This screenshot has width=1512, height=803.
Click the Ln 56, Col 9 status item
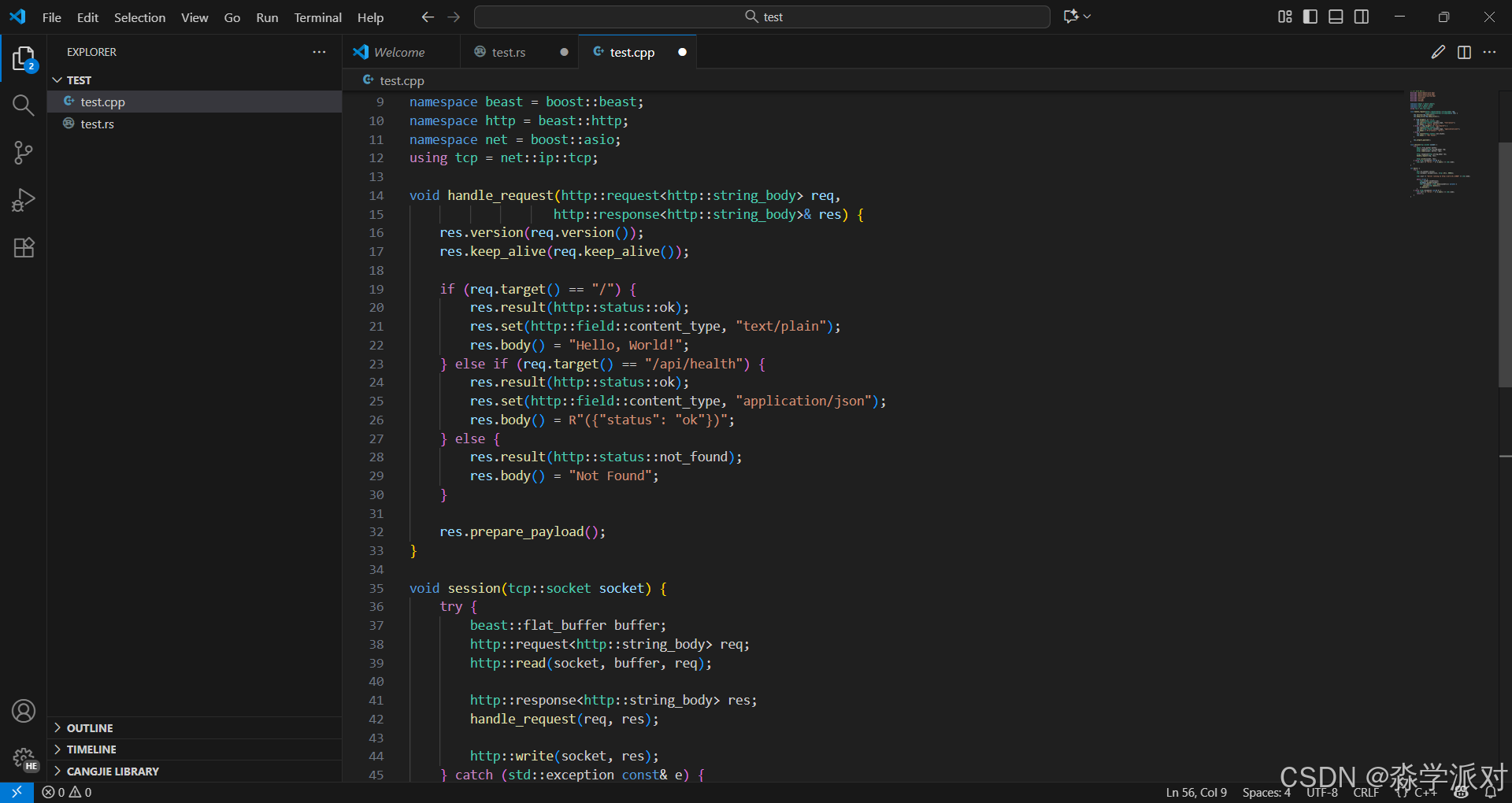click(x=1196, y=792)
